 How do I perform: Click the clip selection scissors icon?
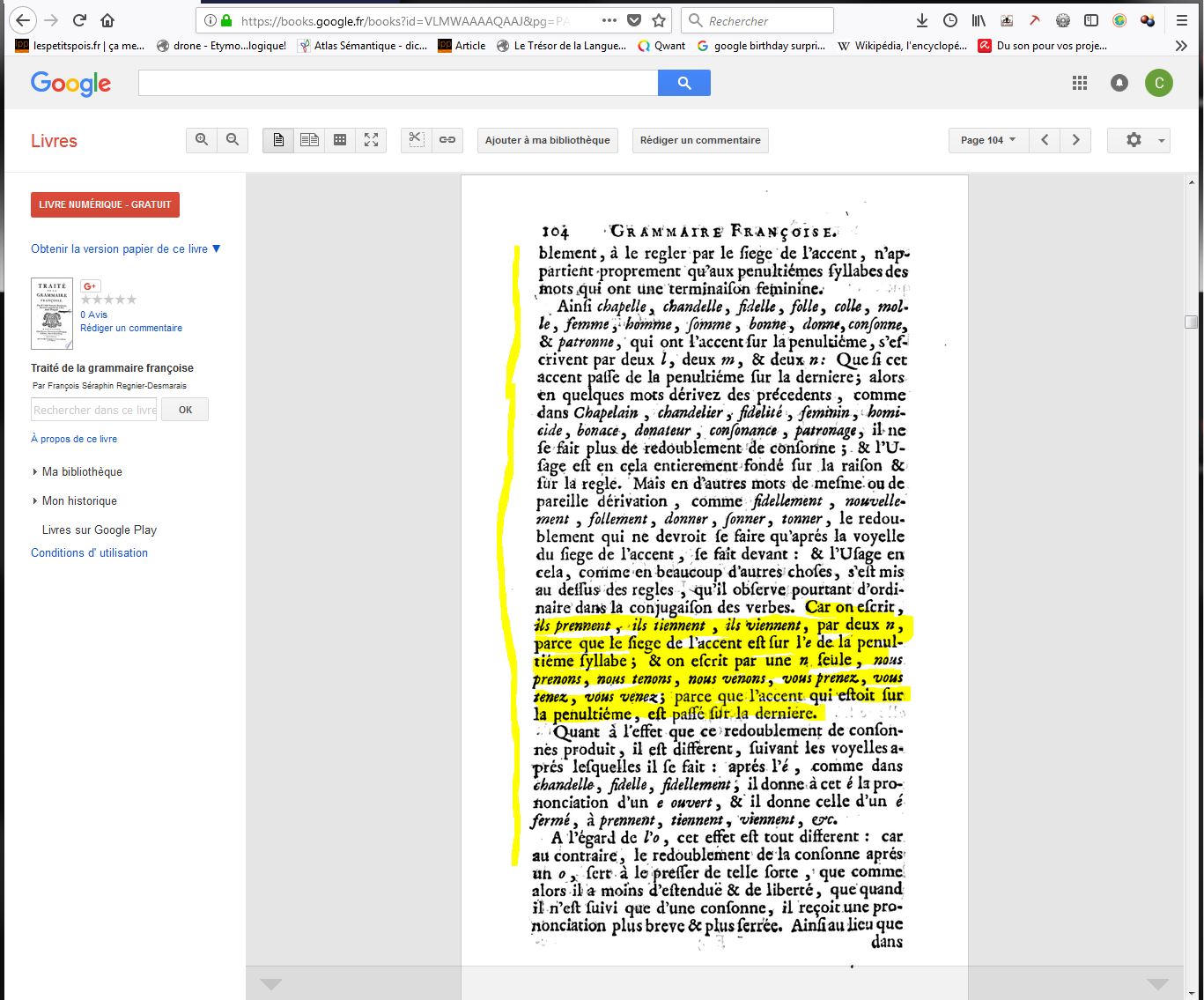417,140
